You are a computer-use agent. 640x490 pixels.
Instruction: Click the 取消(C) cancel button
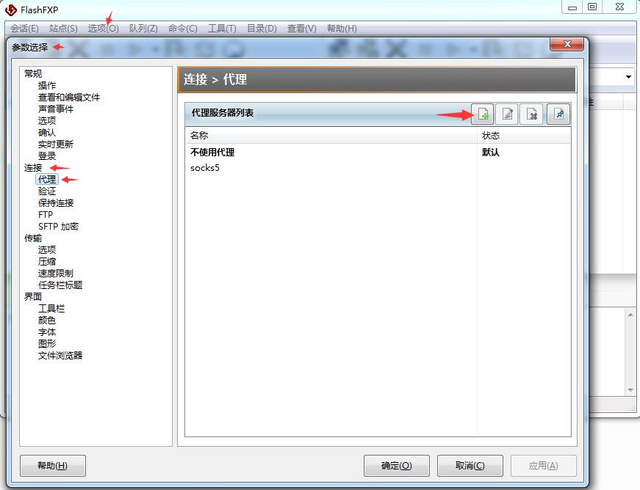(x=470, y=466)
